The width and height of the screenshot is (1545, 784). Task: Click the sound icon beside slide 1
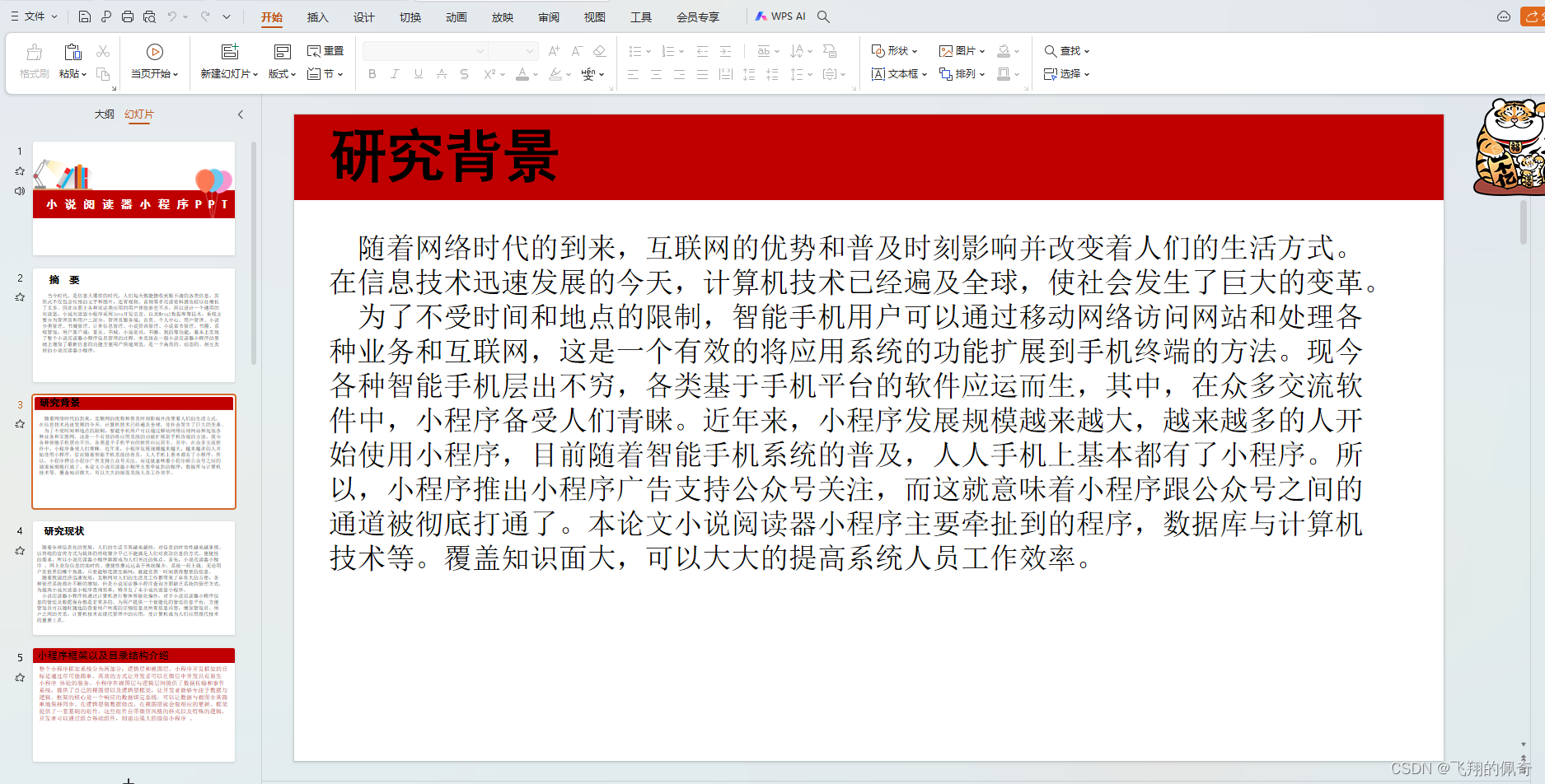[x=20, y=191]
